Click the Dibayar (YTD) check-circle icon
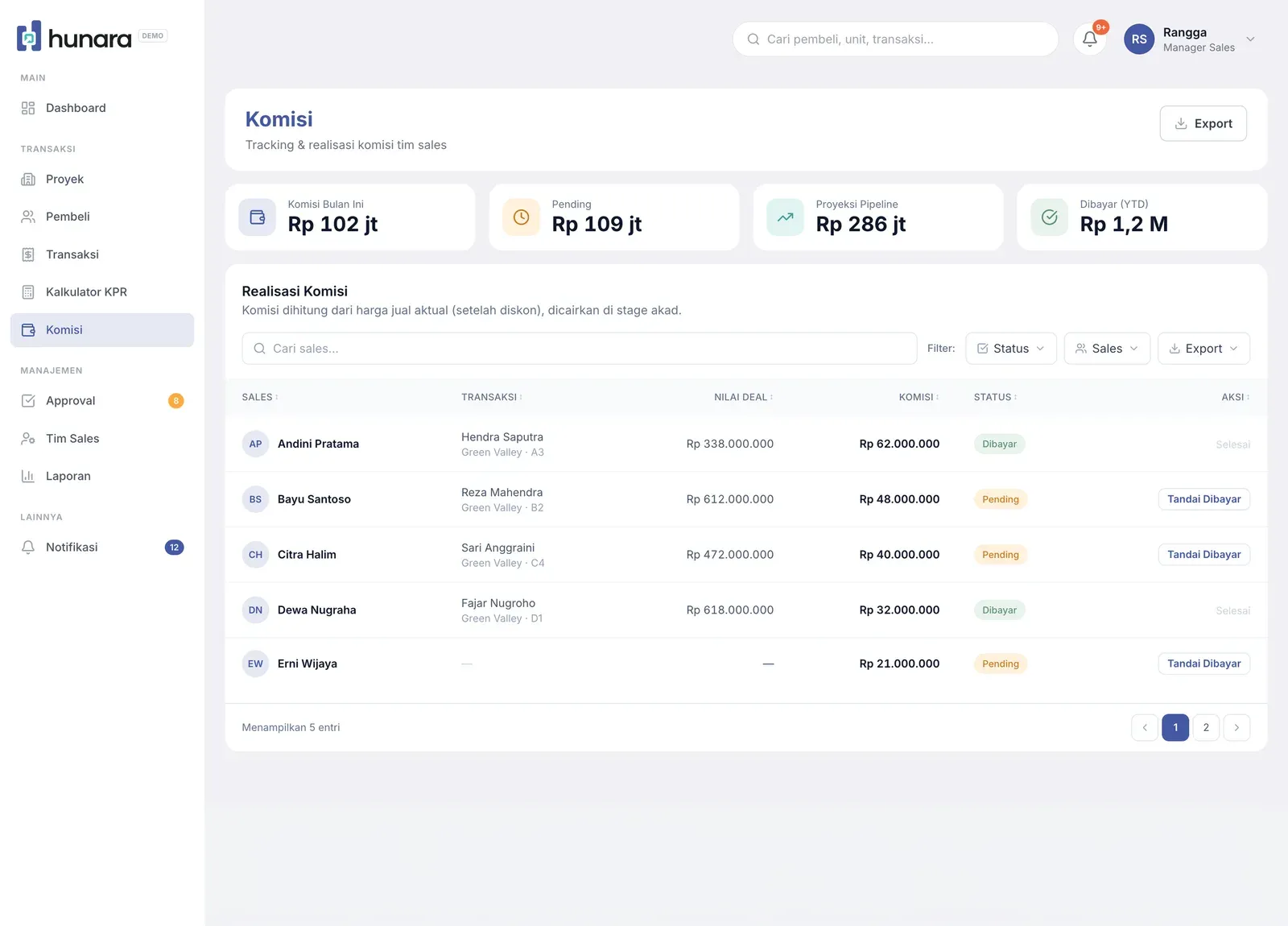Viewport: 1288px width, 926px height. pos(1050,217)
